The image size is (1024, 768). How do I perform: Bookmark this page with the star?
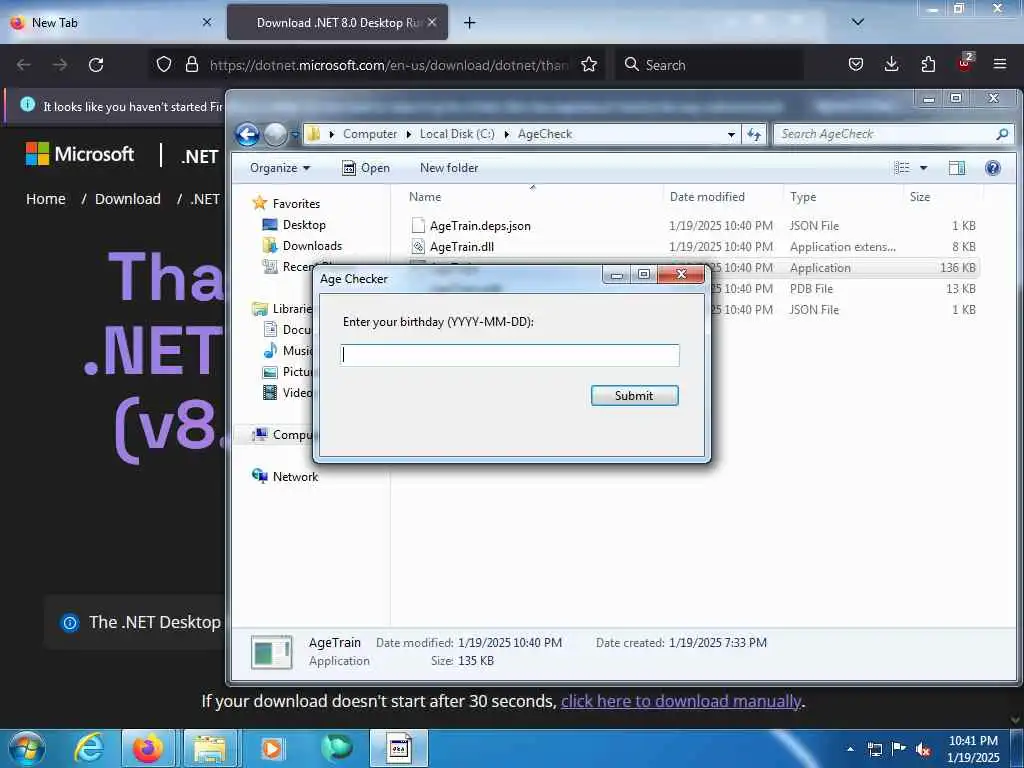click(x=589, y=64)
